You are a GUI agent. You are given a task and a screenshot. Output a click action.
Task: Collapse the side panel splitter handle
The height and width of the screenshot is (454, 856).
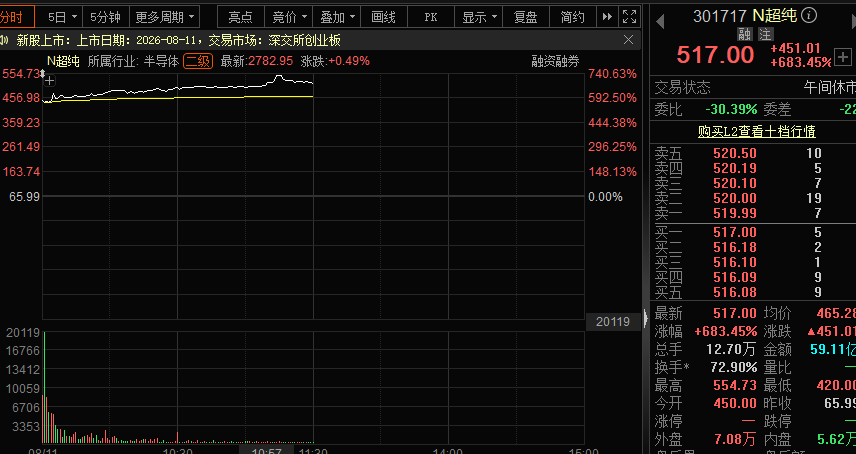click(646, 317)
